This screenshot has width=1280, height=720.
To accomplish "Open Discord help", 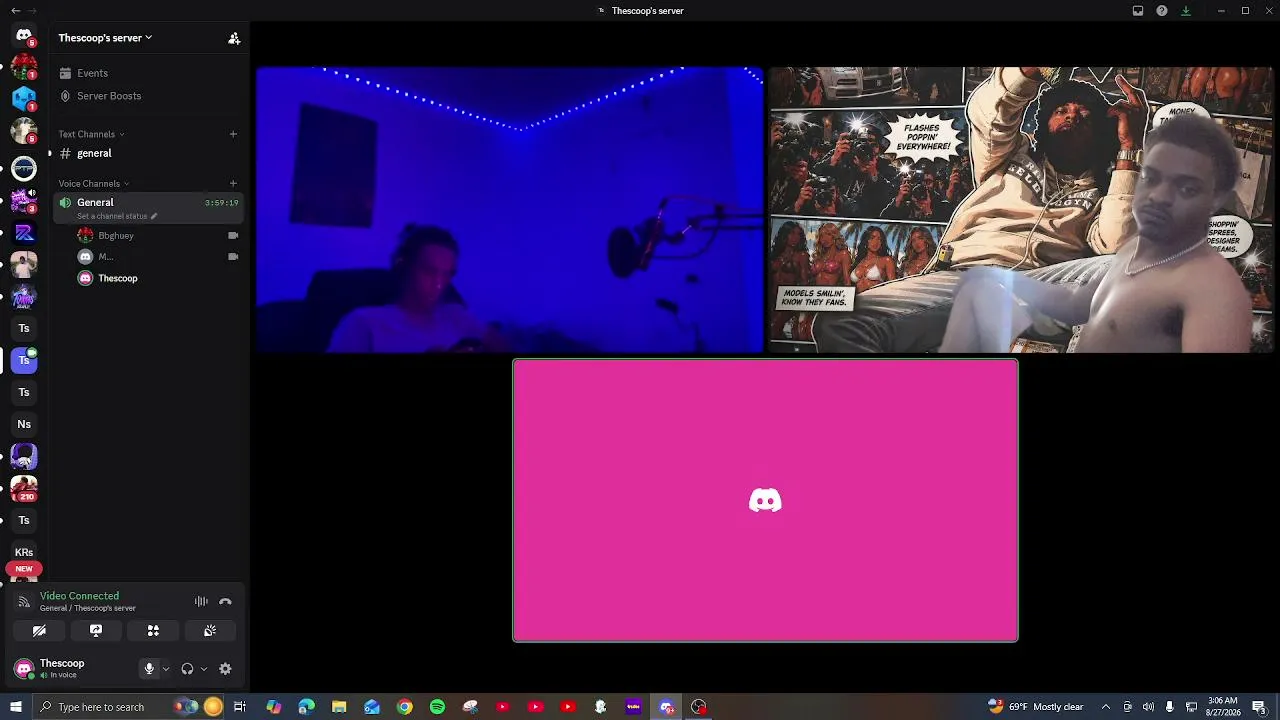I will tap(1162, 11).
